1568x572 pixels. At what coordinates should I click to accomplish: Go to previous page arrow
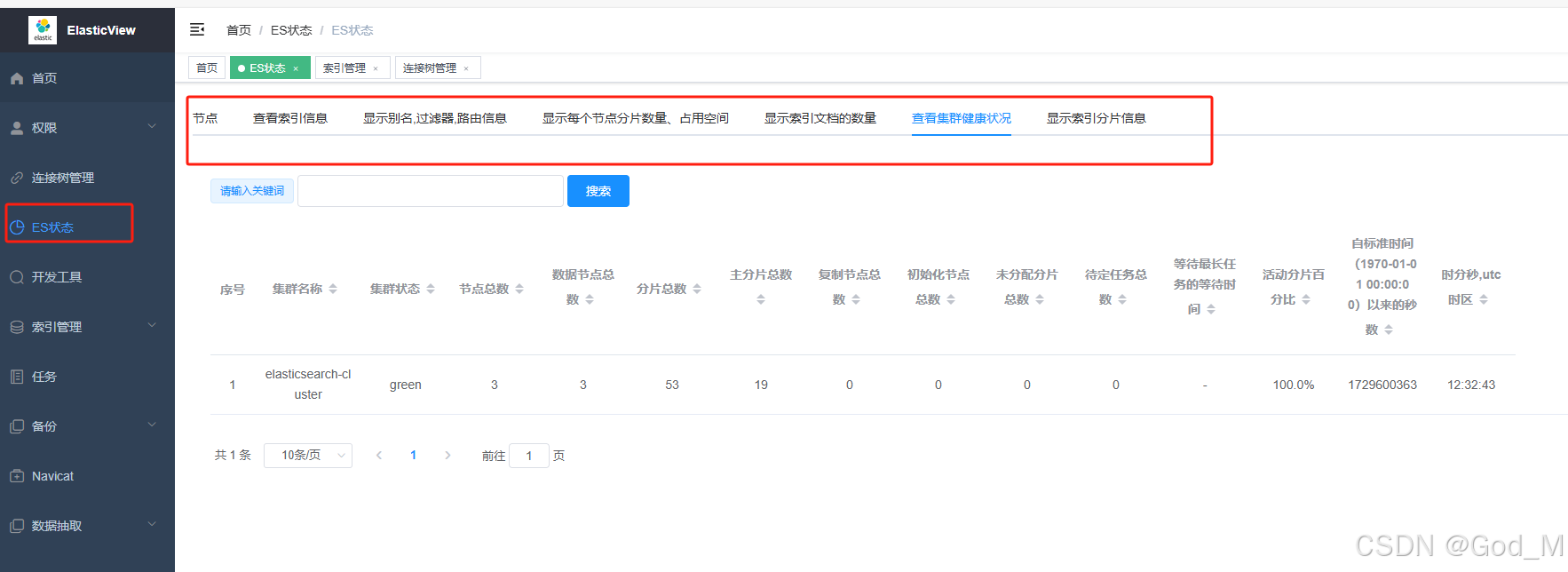point(379,456)
